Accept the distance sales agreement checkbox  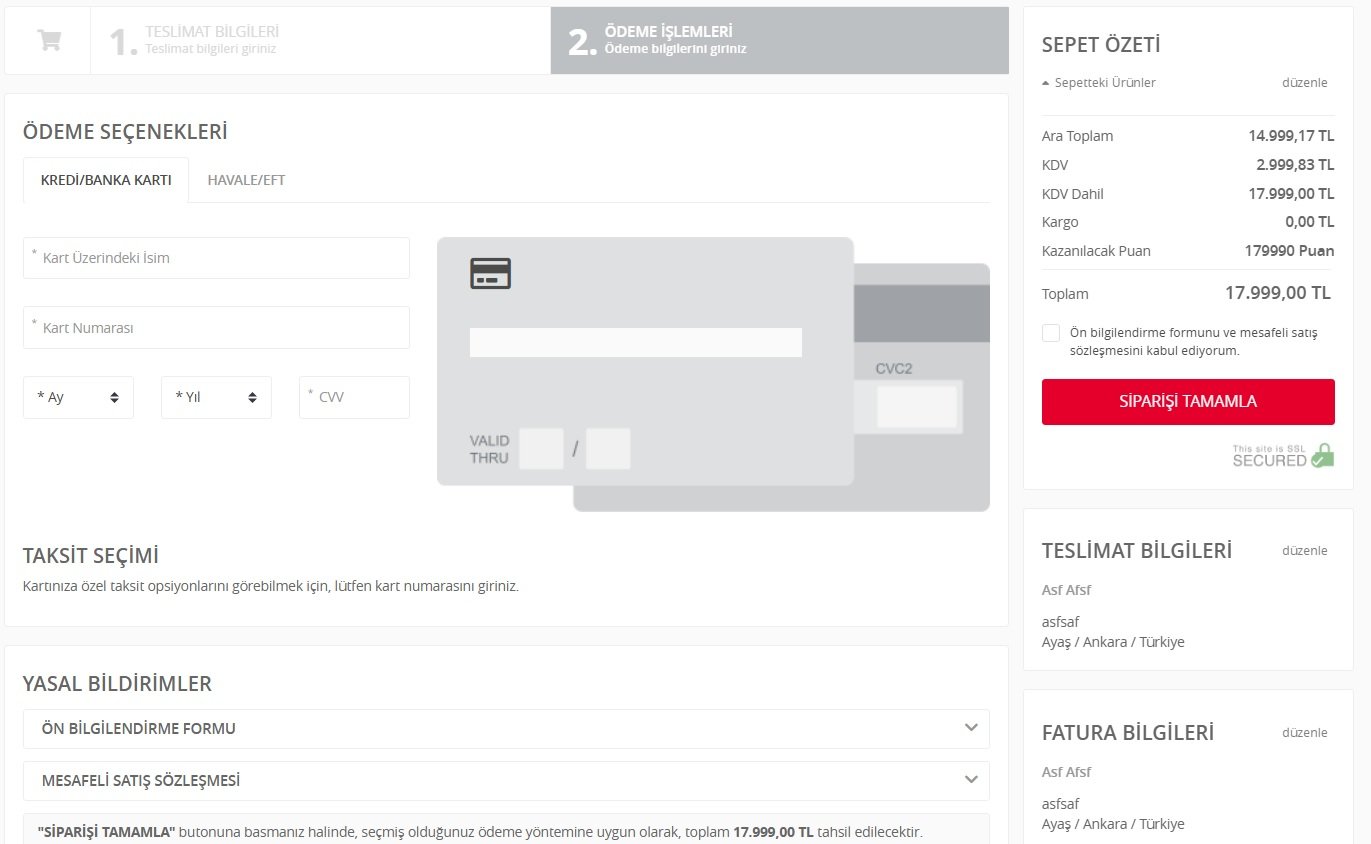(1051, 333)
